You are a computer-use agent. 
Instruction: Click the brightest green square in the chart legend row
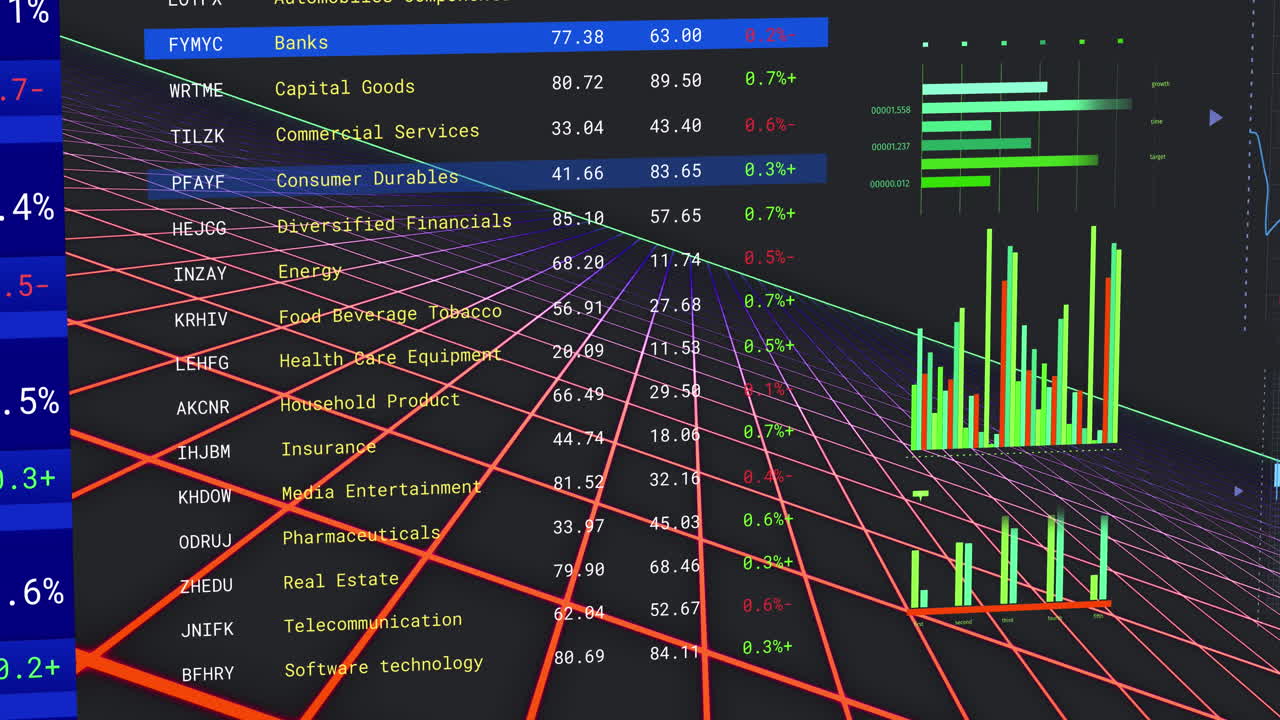pos(1120,41)
